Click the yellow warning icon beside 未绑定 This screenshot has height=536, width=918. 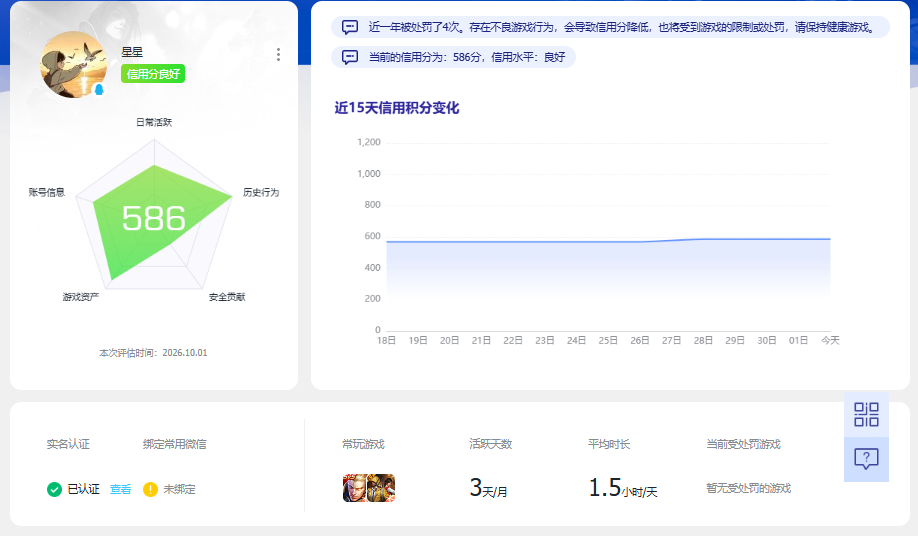pos(150,489)
